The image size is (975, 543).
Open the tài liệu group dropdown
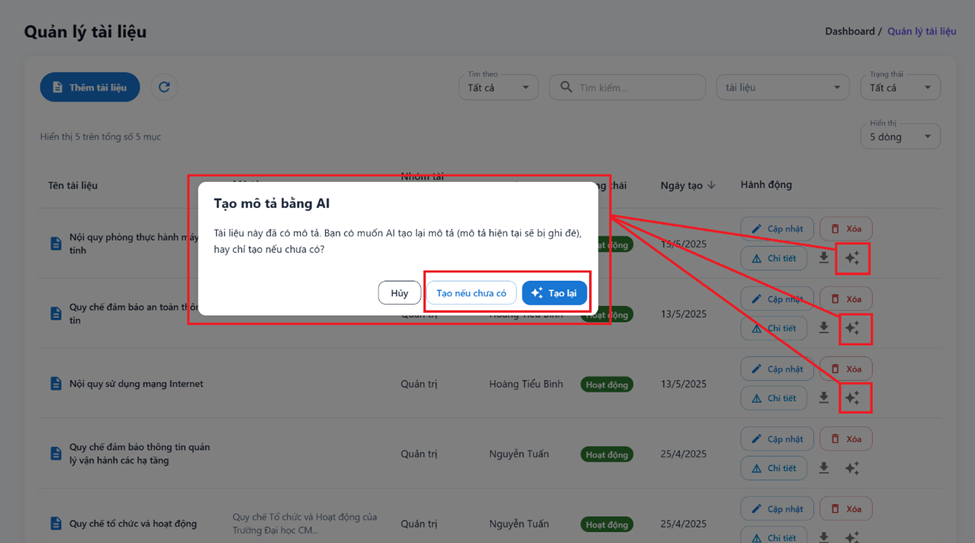782,87
